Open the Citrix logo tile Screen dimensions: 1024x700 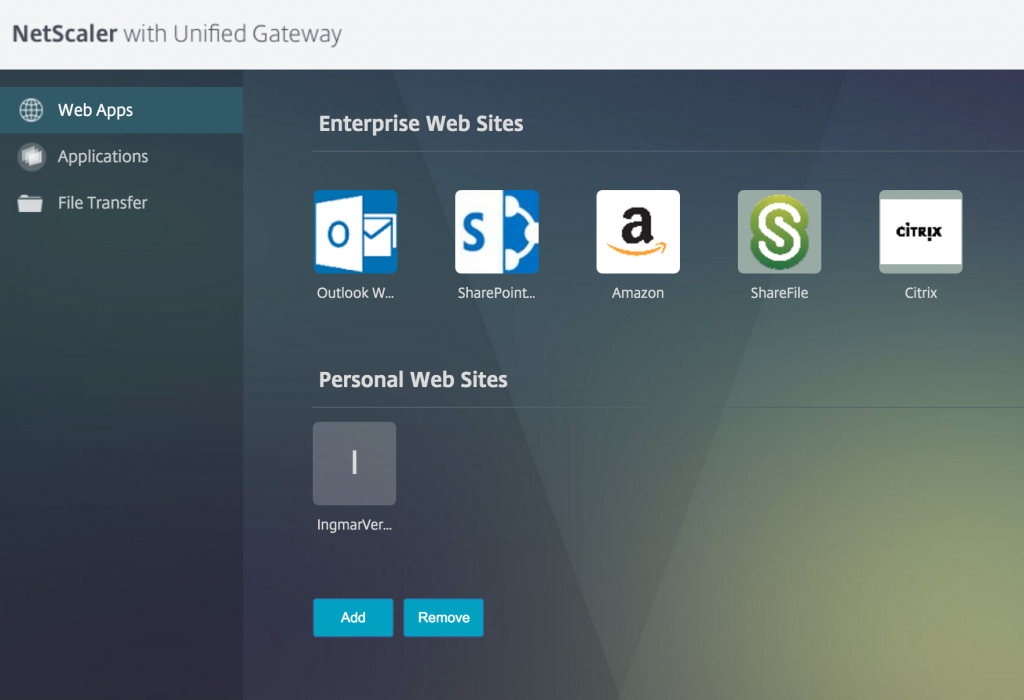[x=920, y=232]
